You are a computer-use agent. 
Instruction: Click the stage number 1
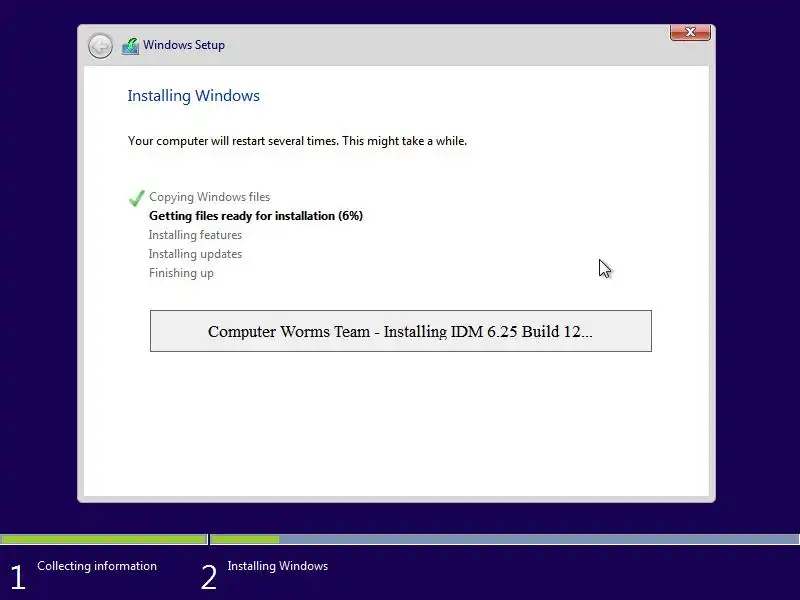[17, 578]
